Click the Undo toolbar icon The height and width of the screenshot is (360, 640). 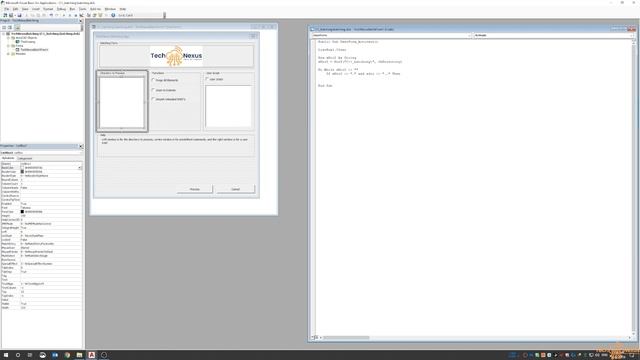(x=51, y=15)
